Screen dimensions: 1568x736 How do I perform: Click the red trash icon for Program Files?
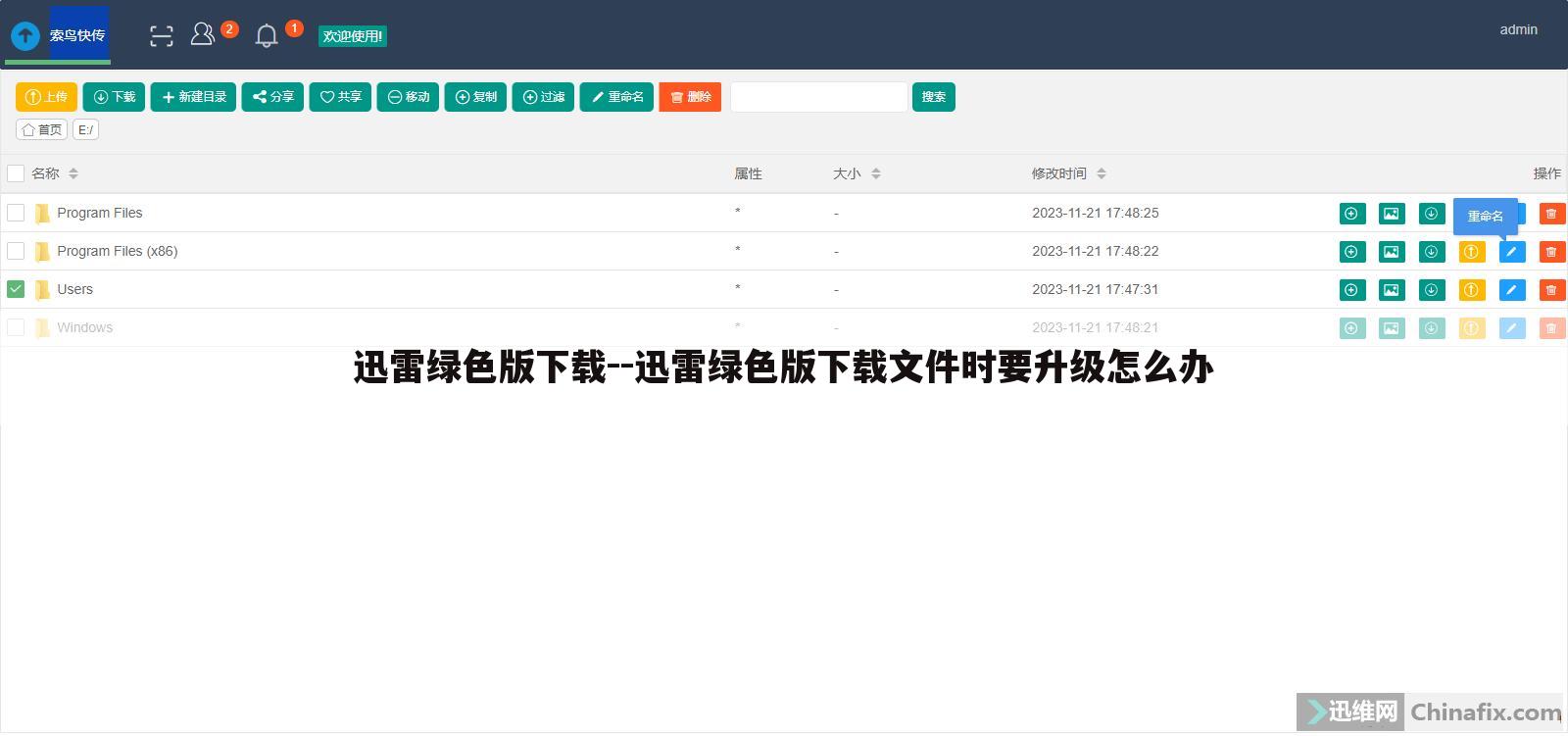click(1551, 214)
